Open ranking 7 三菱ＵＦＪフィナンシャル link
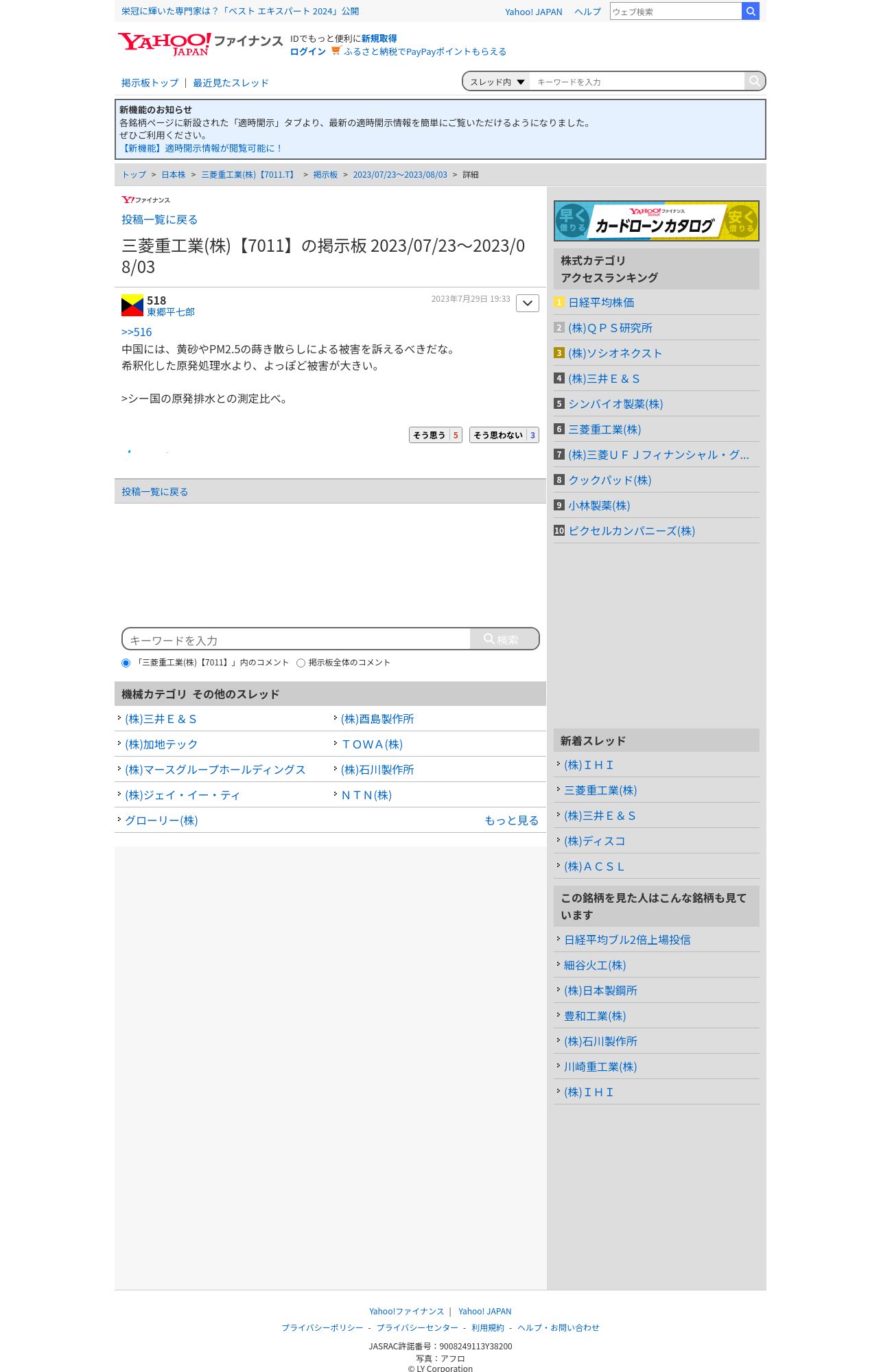The width and height of the screenshot is (881, 1372). [x=659, y=455]
